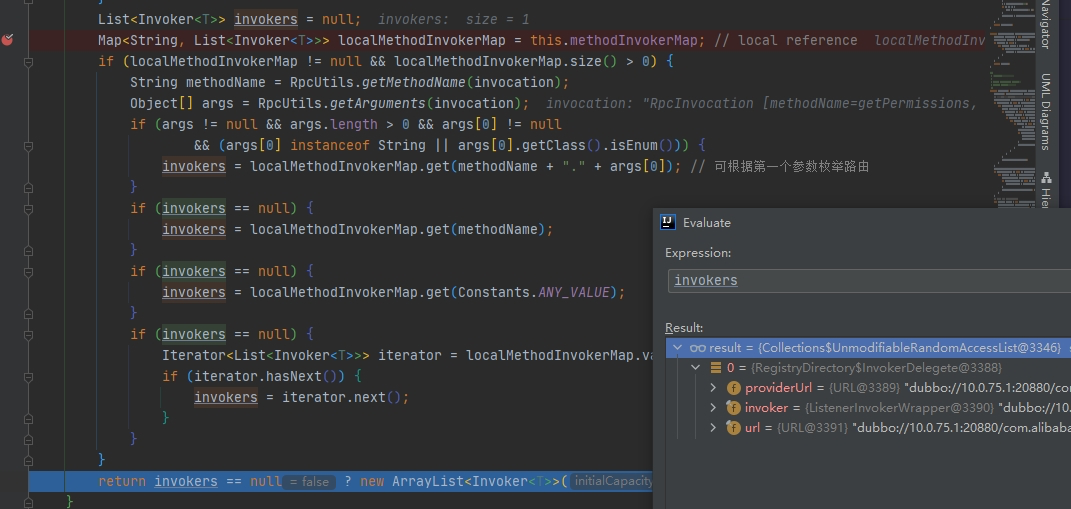The image size is (1071, 509).
Task: Collapse the result node in the Evaluate tree
Action: (678, 348)
